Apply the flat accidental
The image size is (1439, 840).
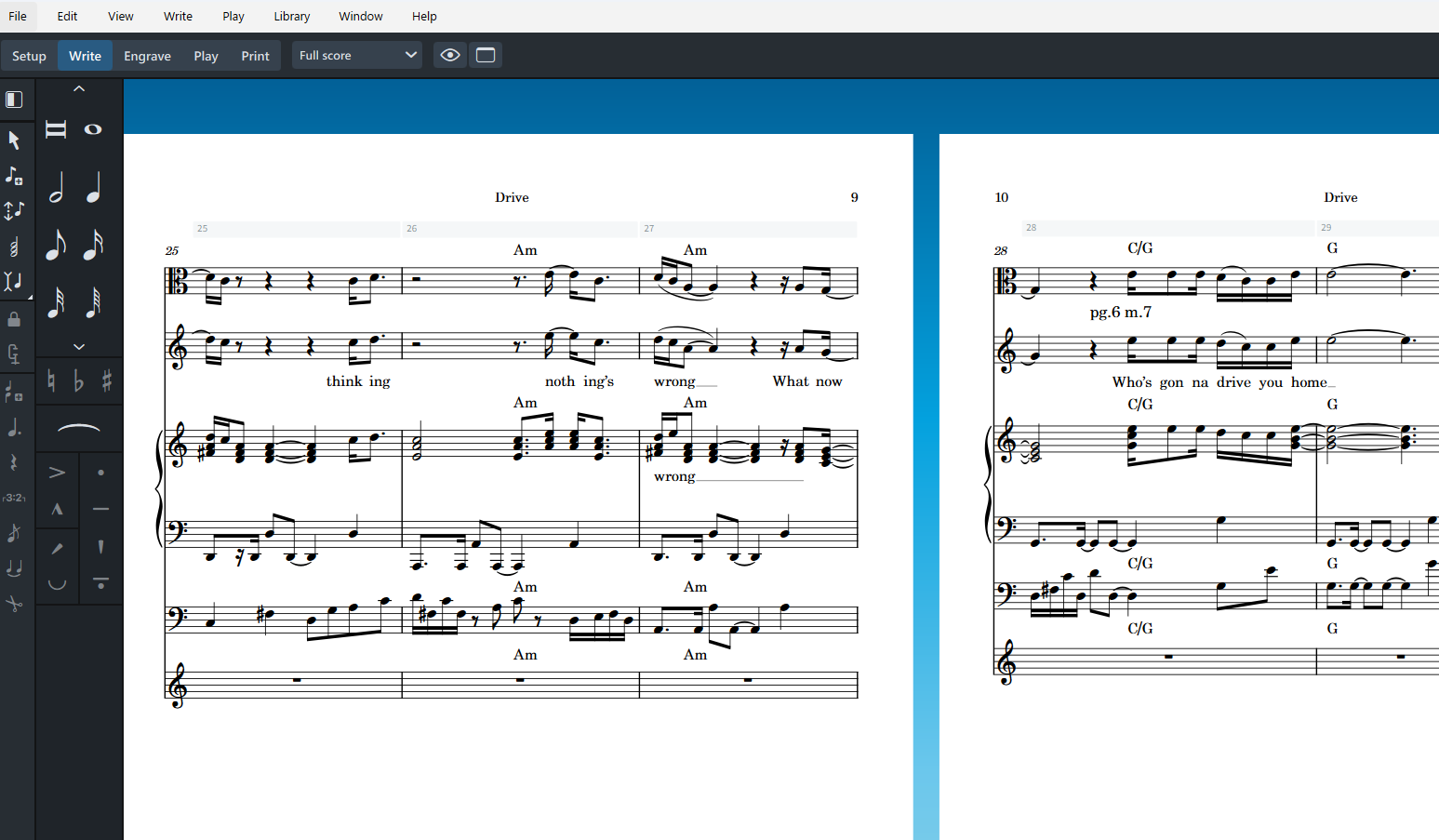tap(79, 380)
